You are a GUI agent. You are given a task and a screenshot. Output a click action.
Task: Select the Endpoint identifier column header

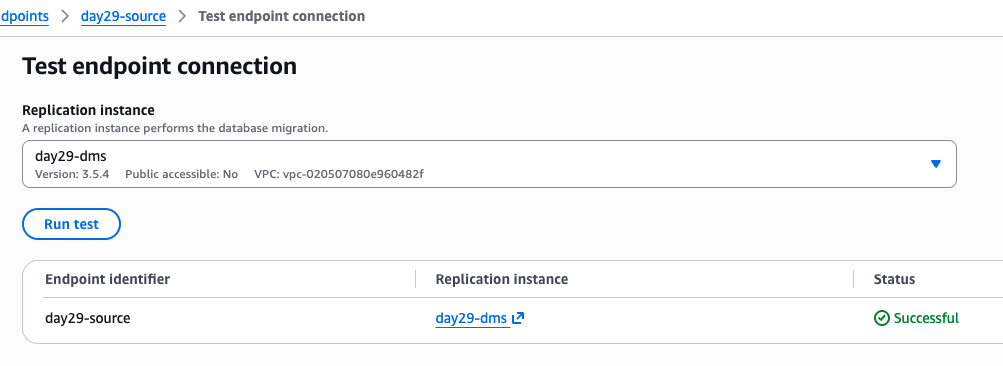[107, 279]
